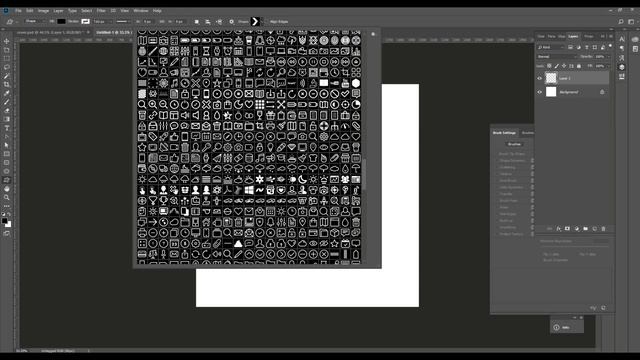Link shape width and height
The width and height of the screenshot is (640, 360).
point(162,22)
